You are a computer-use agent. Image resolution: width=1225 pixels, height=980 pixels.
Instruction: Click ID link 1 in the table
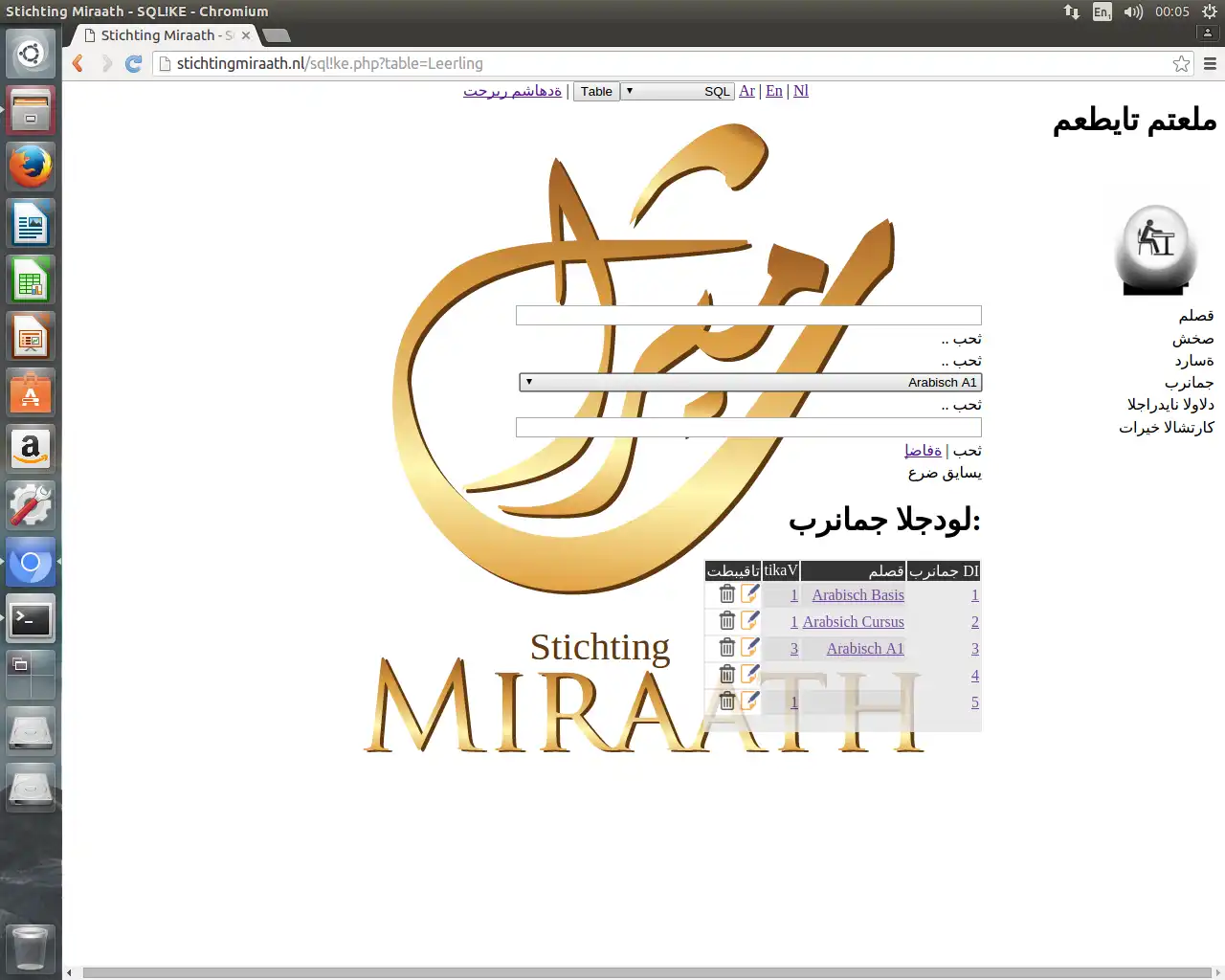click(975, 595)
